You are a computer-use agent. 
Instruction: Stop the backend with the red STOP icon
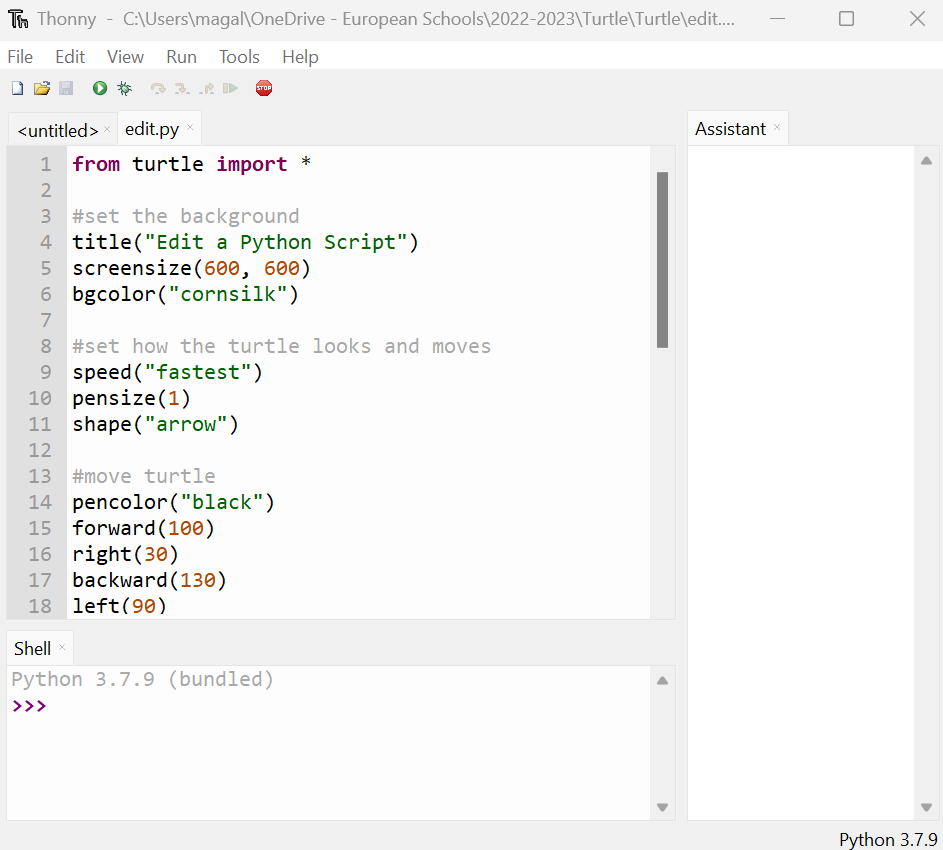(264, 88)
